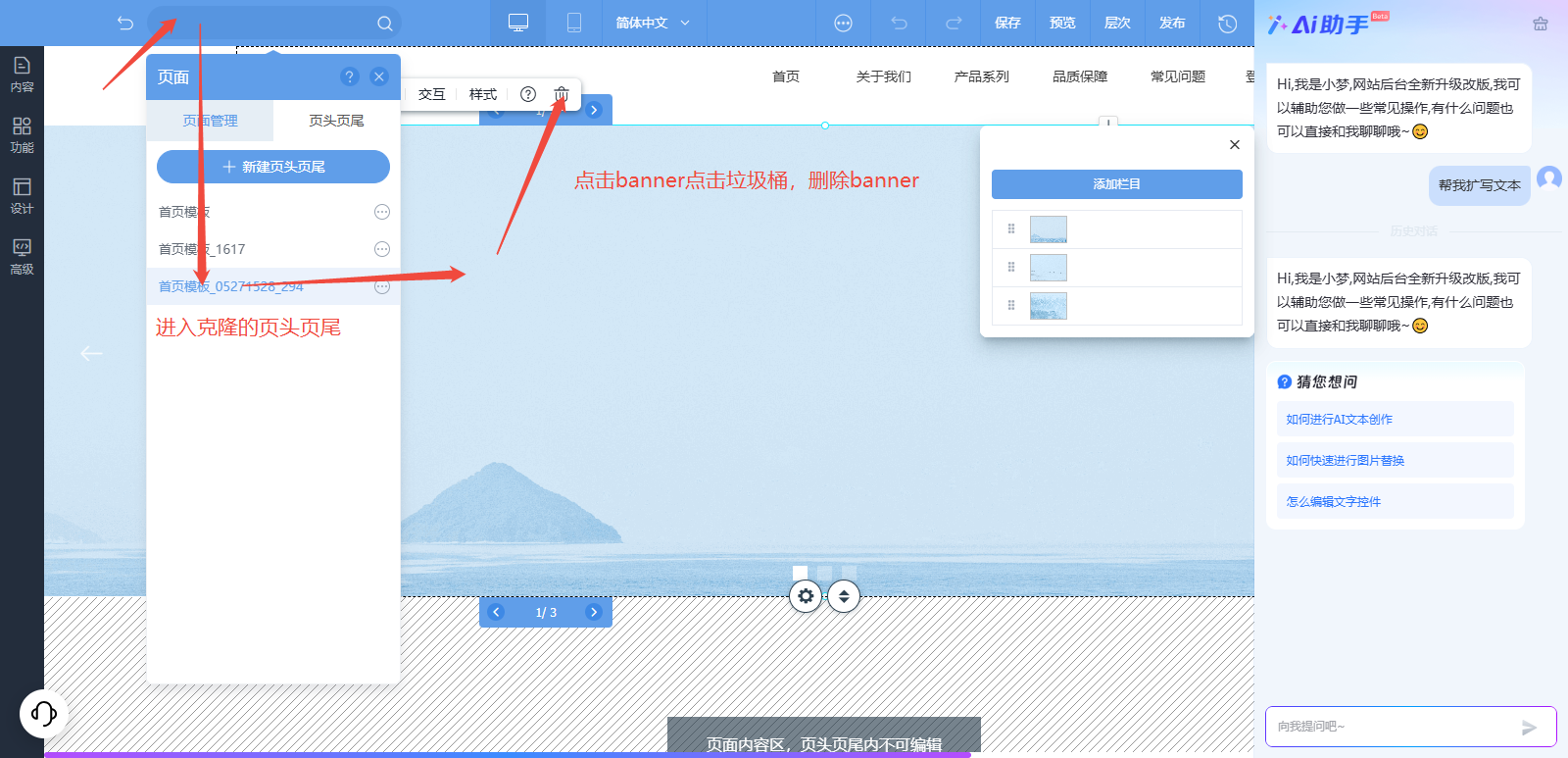This screenshot has height=758, width=1568.
Task: Switch to the 页头页尾 tab
Action: click(336, 121)
